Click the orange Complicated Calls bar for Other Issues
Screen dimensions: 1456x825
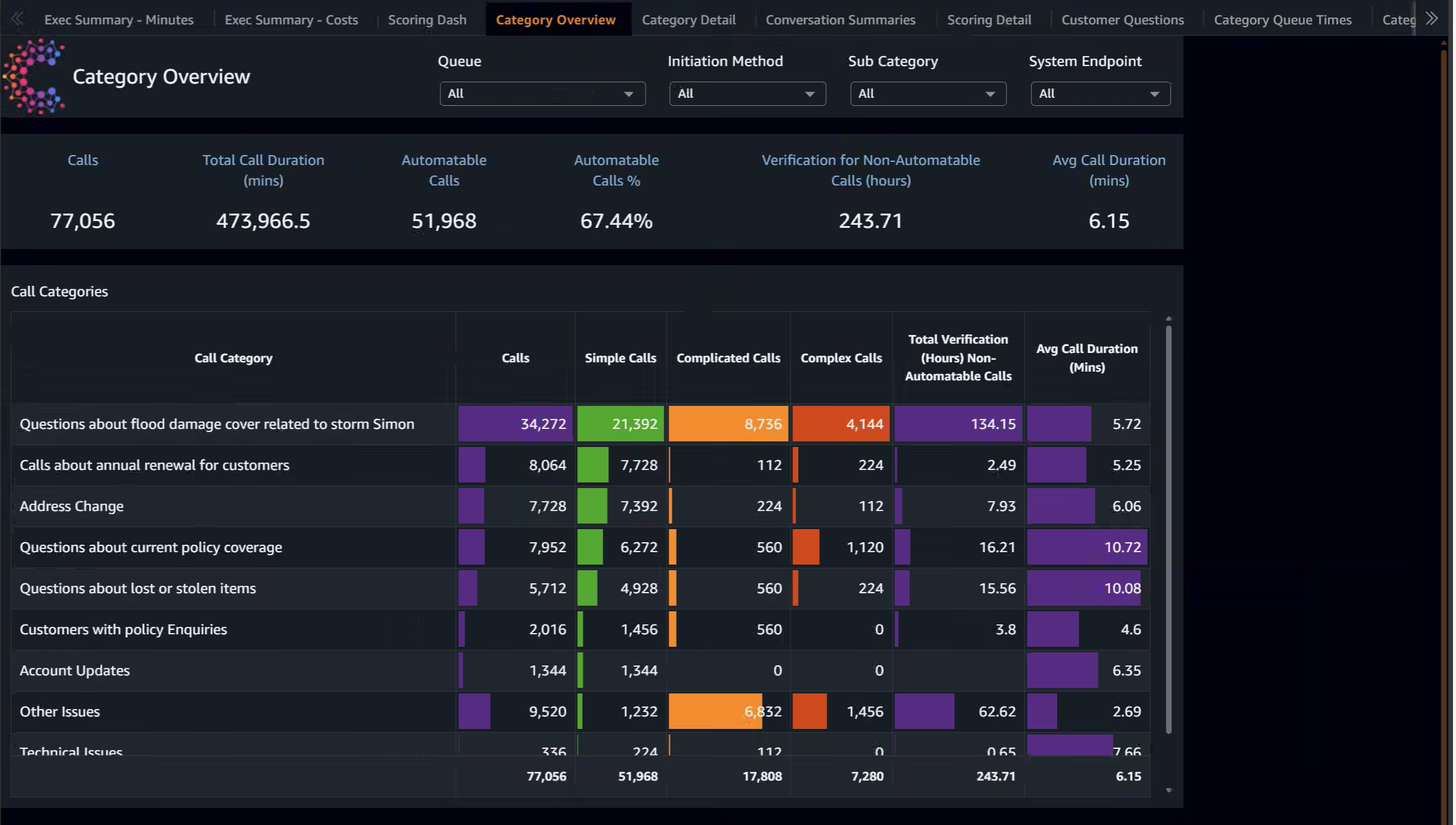click(x=715, y=712)
